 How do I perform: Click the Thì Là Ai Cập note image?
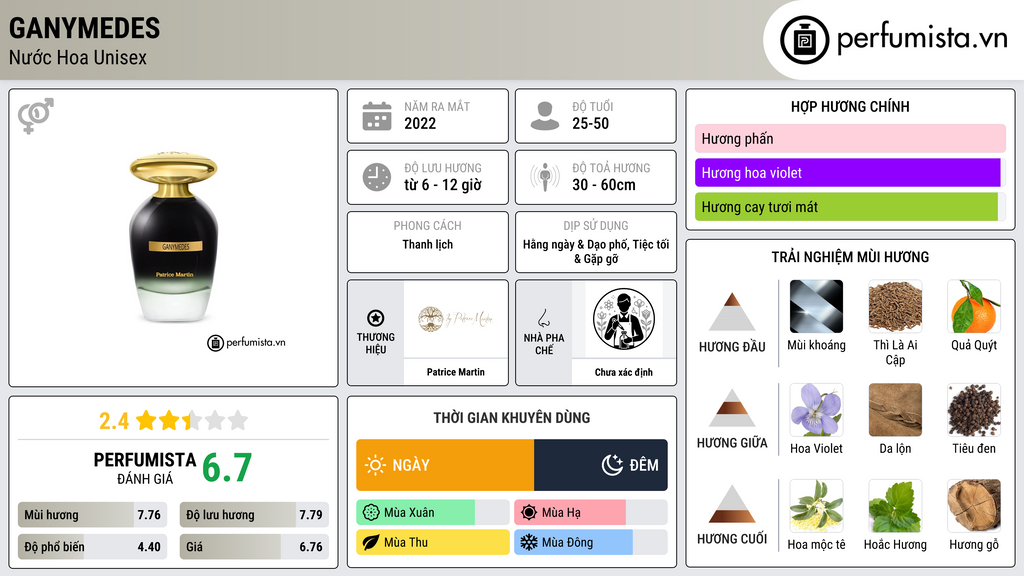coord(895,306)
